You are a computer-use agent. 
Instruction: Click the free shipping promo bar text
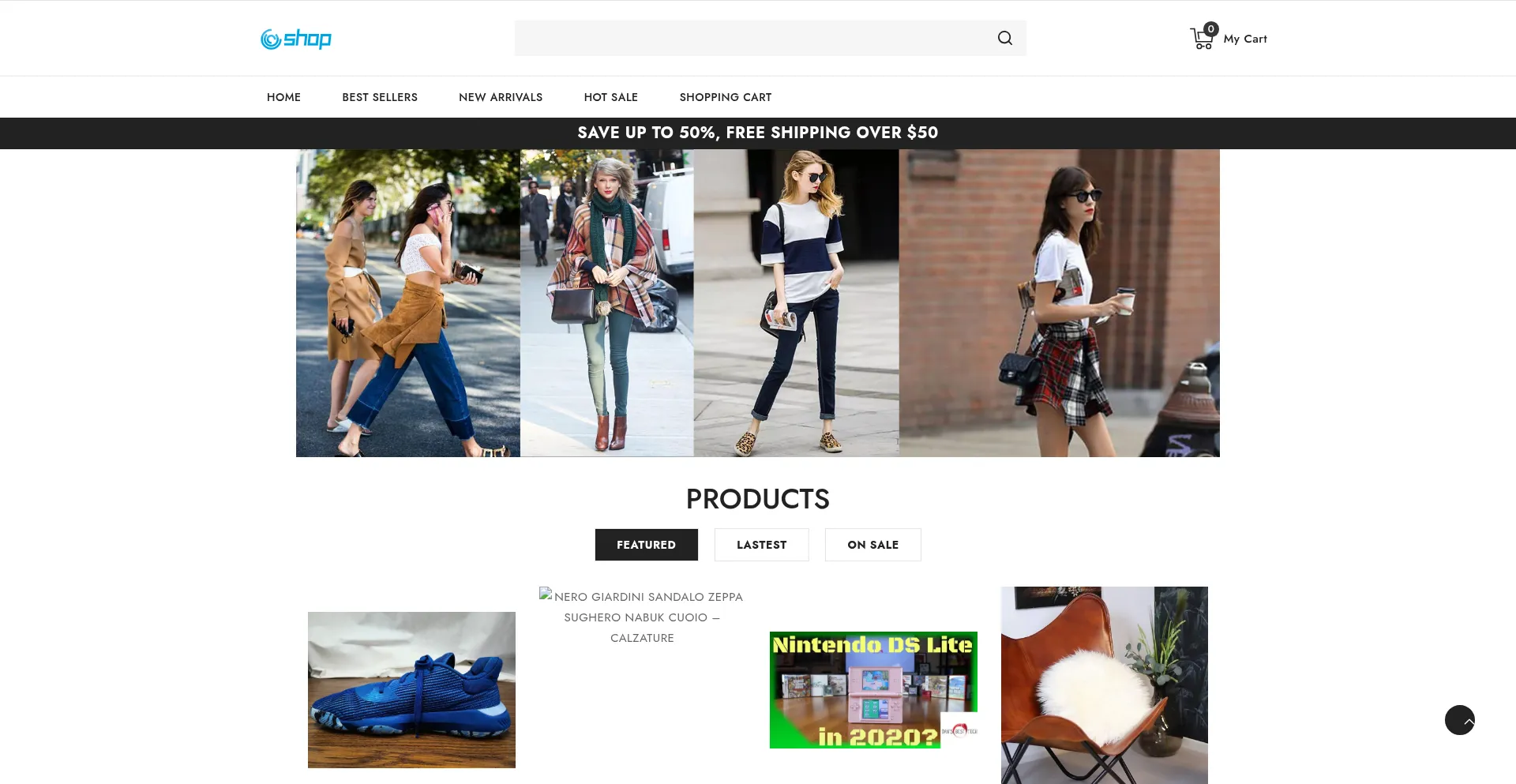[x=758, y=133]
